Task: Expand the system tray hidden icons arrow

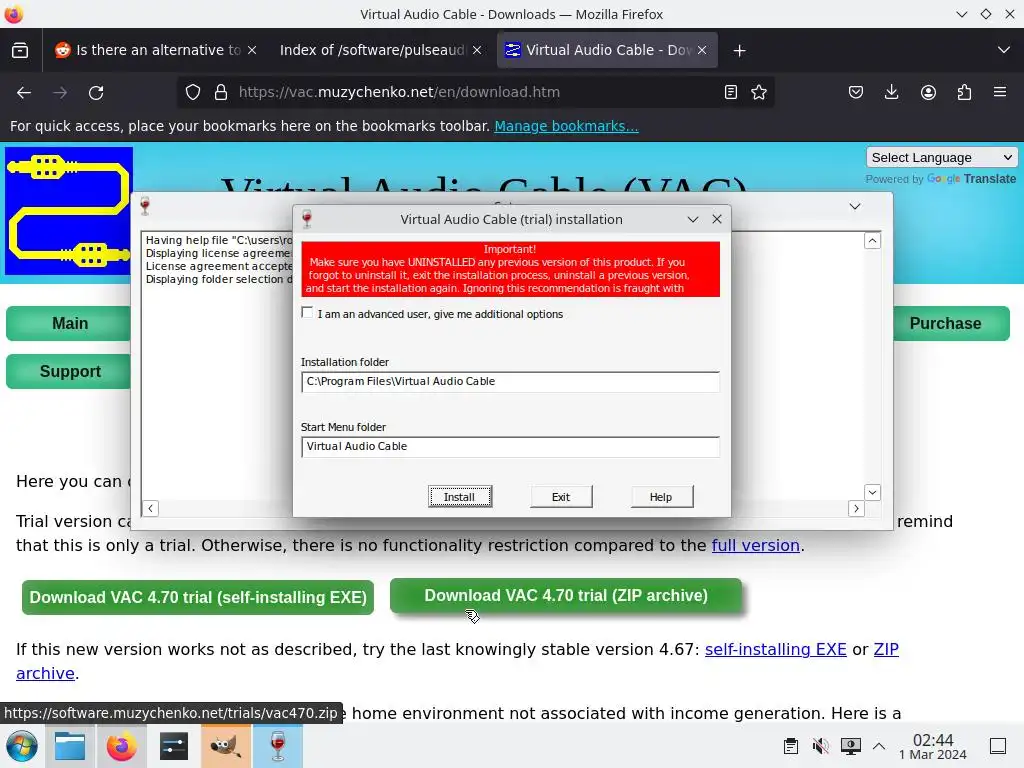Action: (879, 746)
